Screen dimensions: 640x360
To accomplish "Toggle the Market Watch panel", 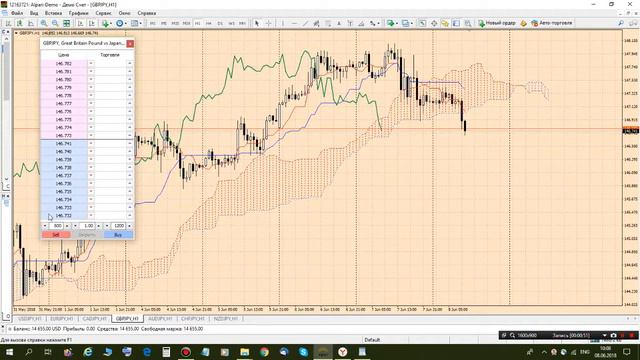I will [x=422, y=23].
